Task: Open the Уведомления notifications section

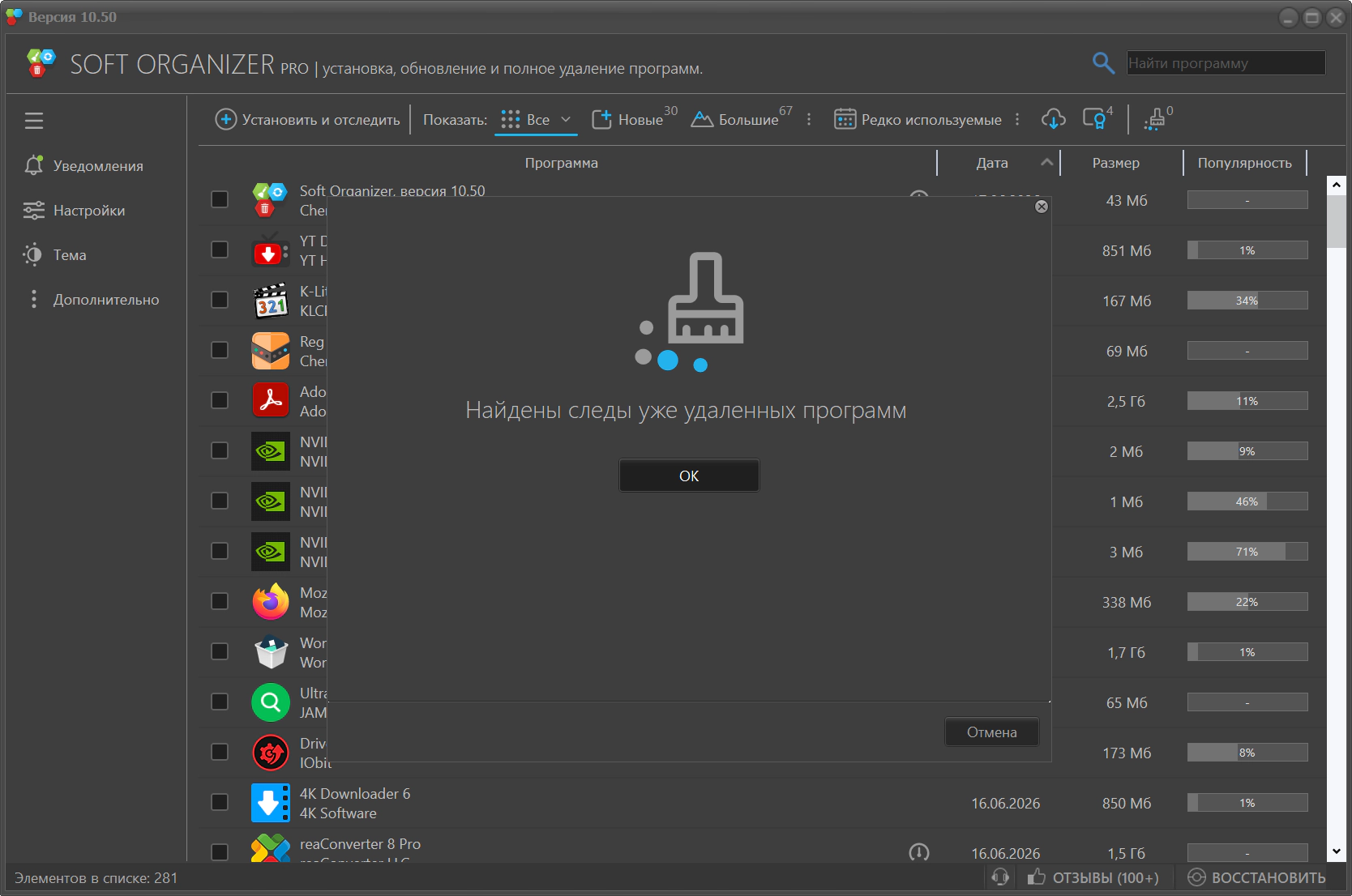Action: point(83,165)
